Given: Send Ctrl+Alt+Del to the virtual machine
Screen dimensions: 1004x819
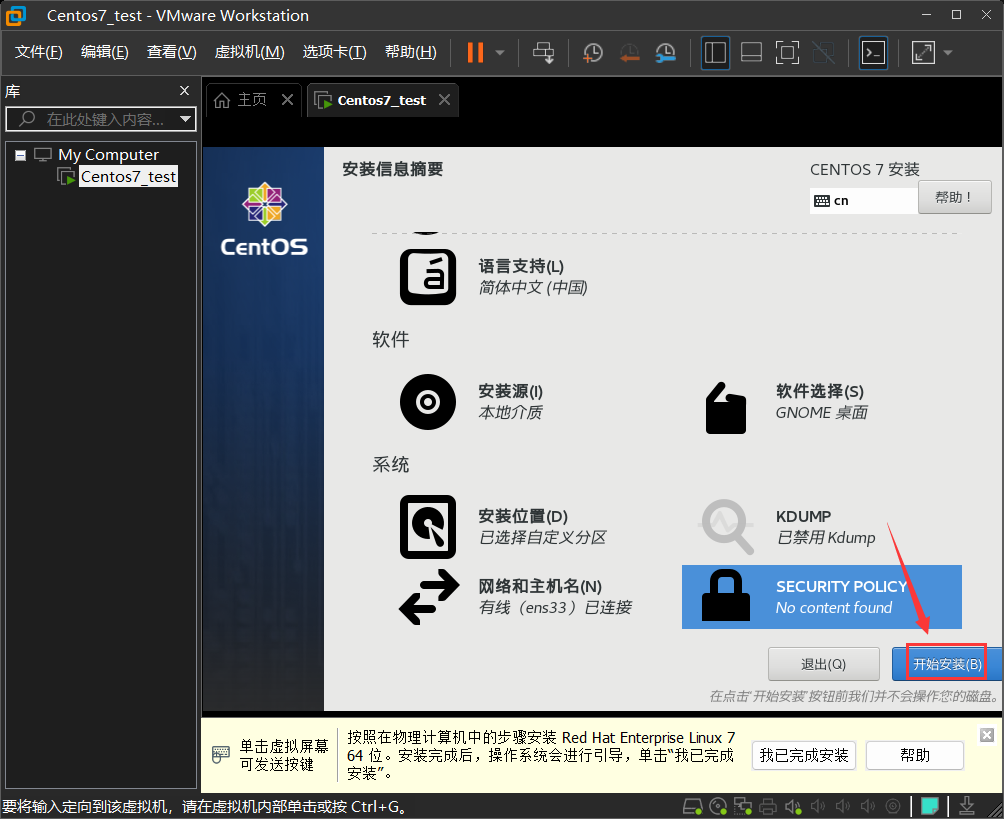Looking at the screenshot, I should [x=544, y=53].
